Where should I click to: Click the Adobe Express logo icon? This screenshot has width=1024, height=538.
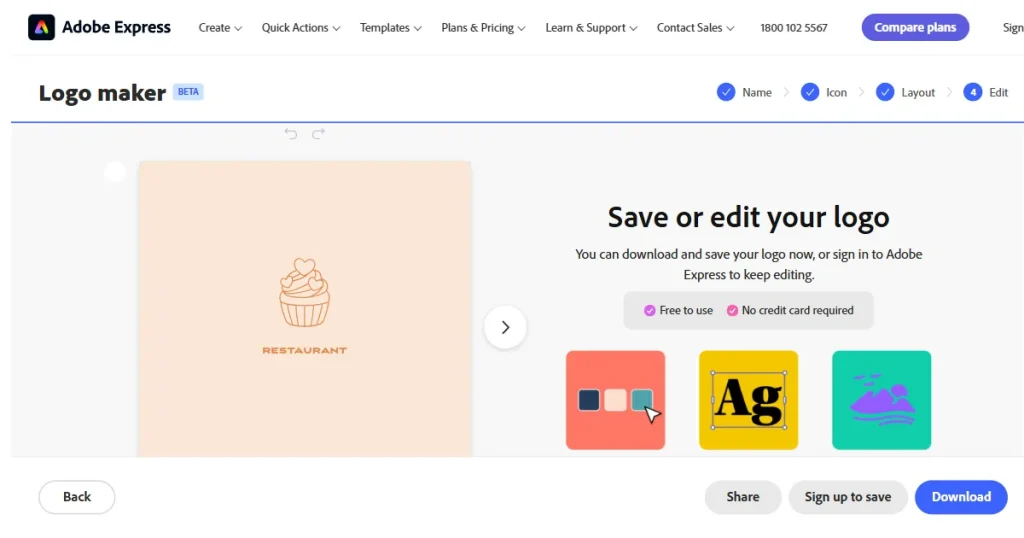(41, 27)
